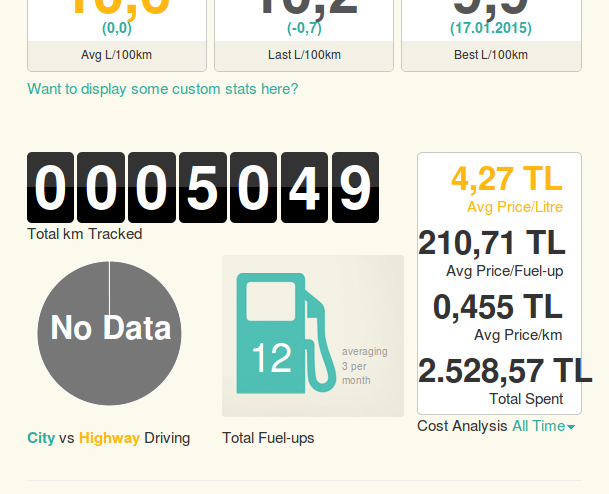Click the Avg Price/Fuel-up label
This screenshot has width=609, height=494.
tap(505, 271)
